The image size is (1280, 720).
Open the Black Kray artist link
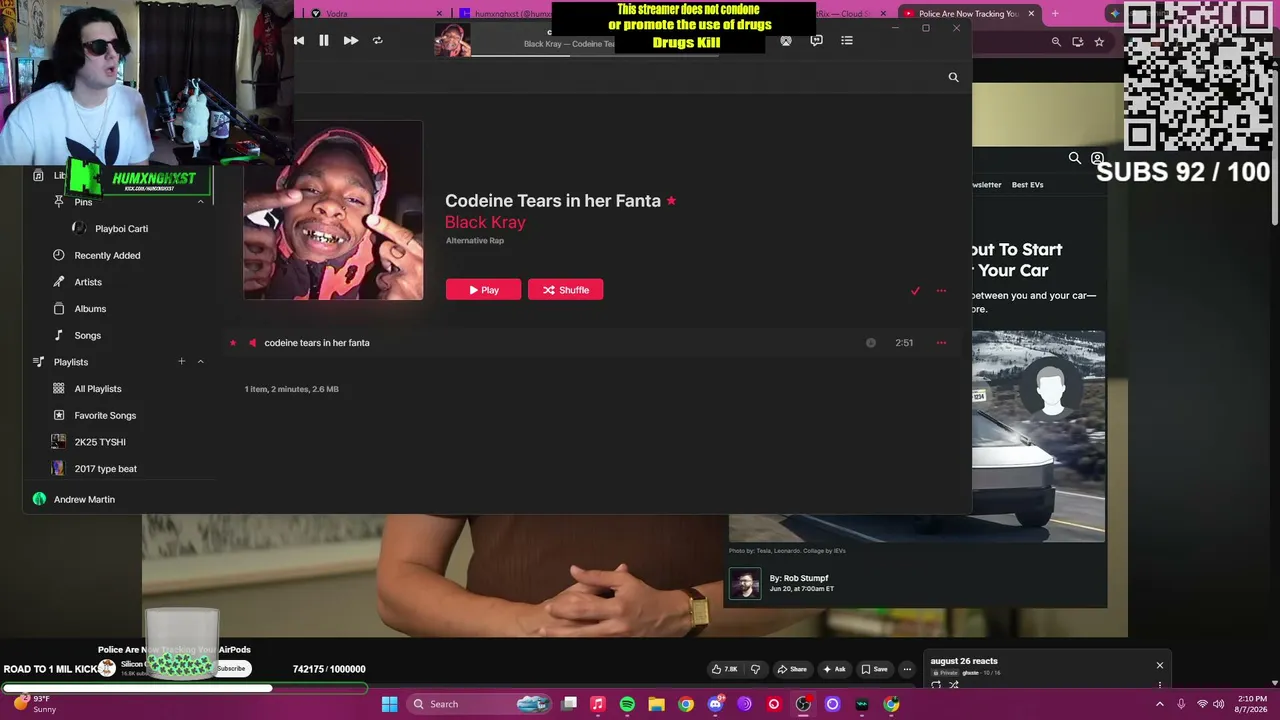click(485, 222)
